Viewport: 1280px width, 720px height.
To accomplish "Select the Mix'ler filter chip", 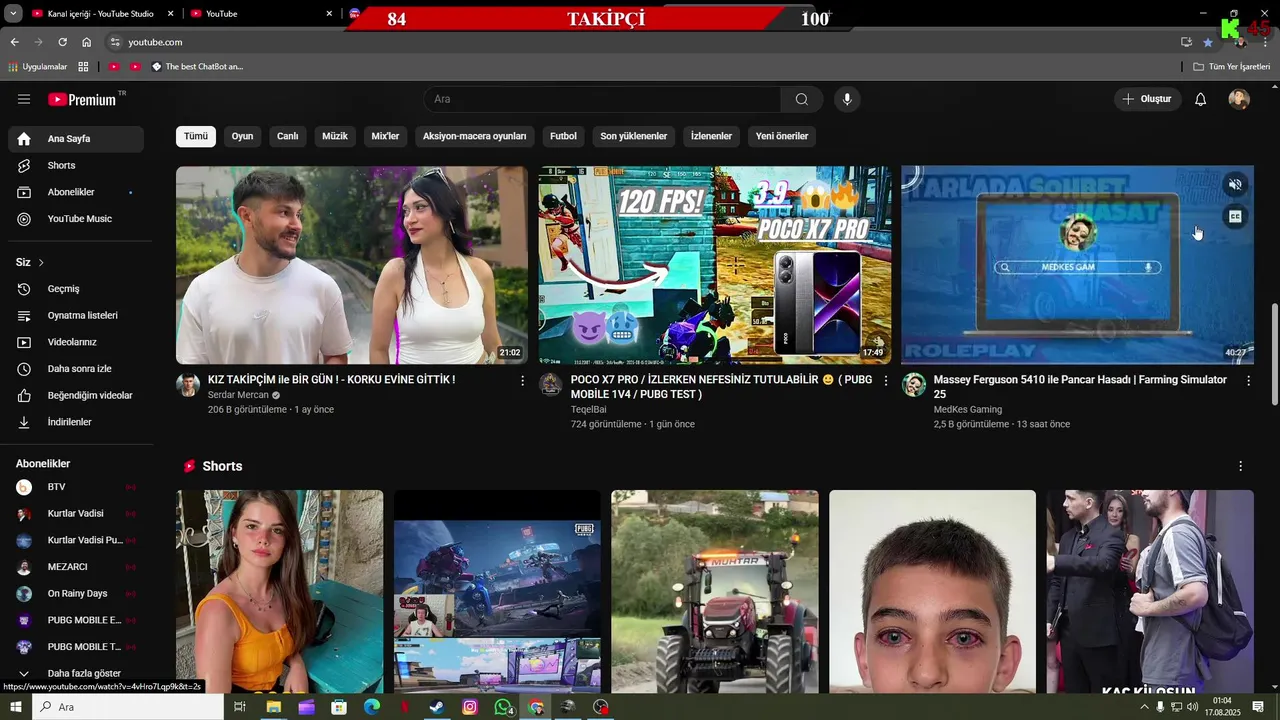I will [x=385, y=136].
